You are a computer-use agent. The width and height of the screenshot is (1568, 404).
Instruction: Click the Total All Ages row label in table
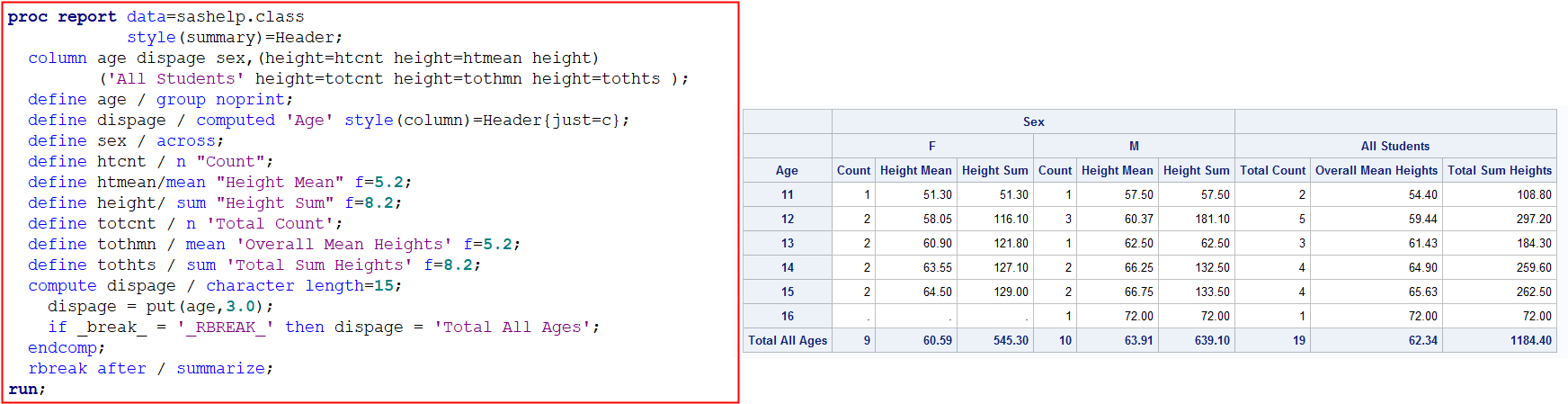click(788, 340)
